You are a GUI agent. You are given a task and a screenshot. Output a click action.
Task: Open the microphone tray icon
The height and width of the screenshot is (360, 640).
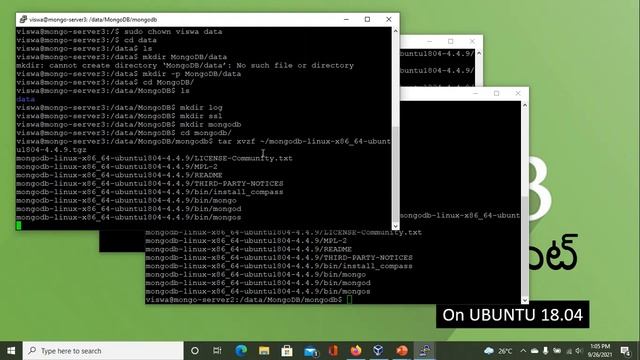pos(545,351)
